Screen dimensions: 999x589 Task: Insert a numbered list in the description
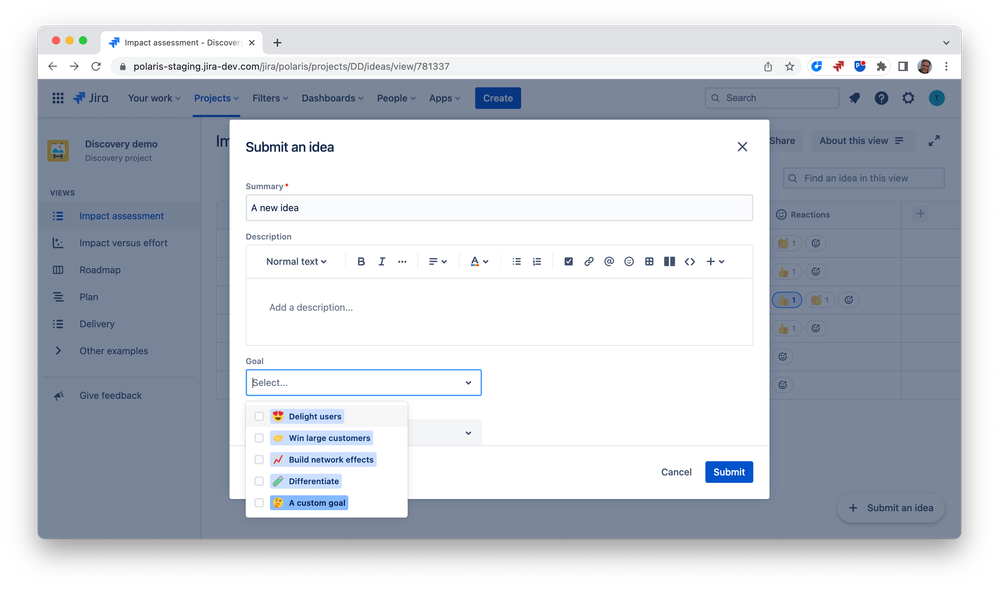coord(537,261)
